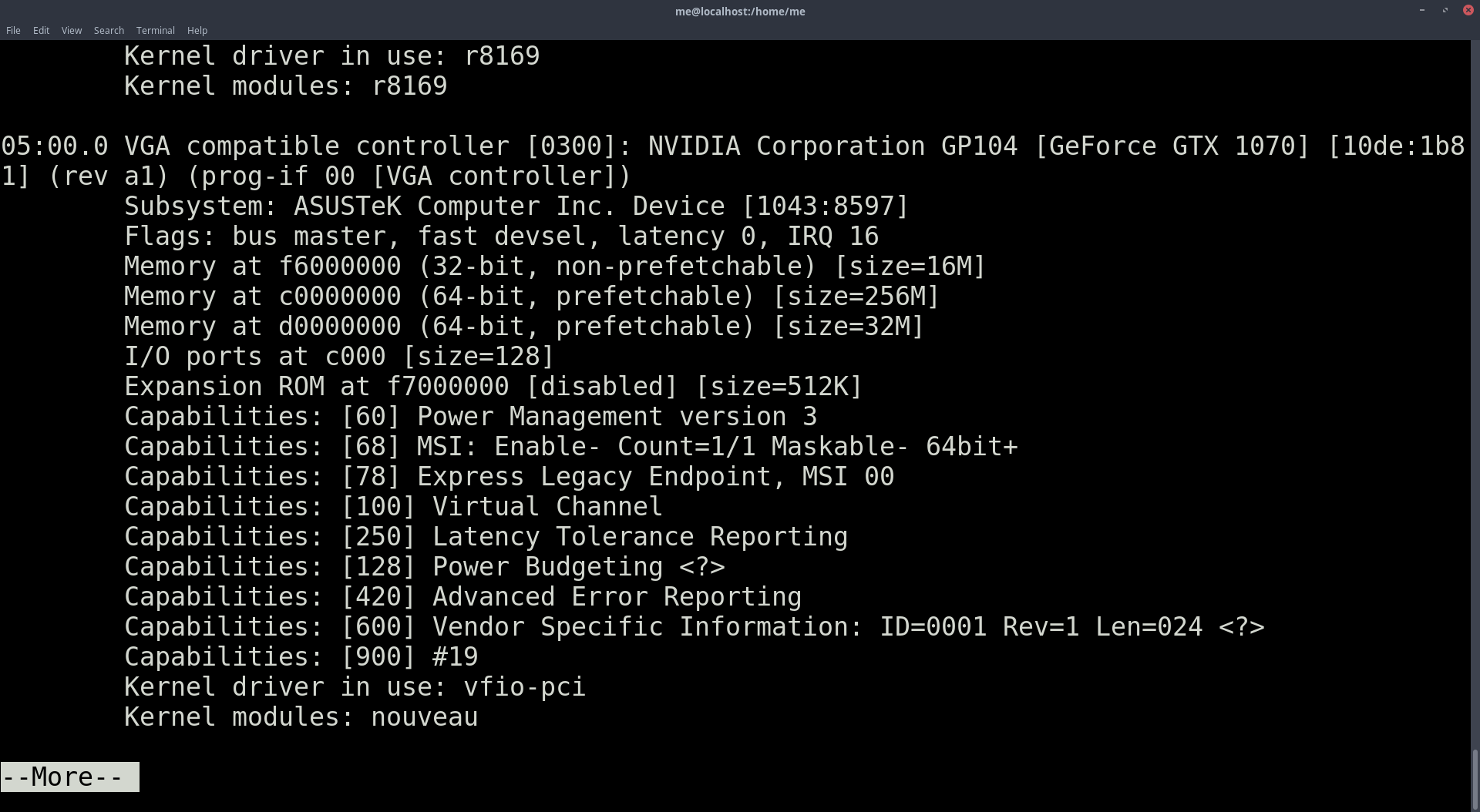Click the title bar showing me@localhost
The width and height of the screenshot is (1480, 812).
[x=738, y=11]
